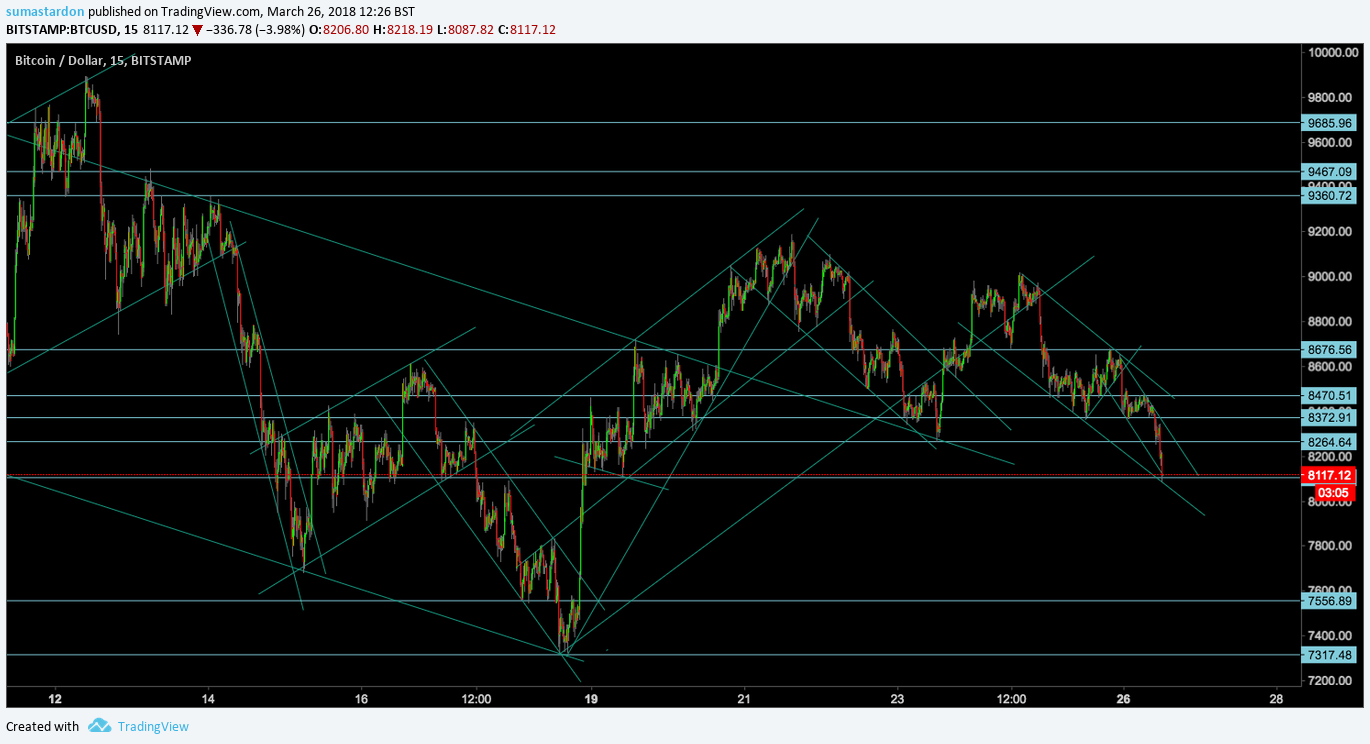The height and width of the screenshot is (744, 1370).
Task: Click date 12 on time axis
Action: 55,698
